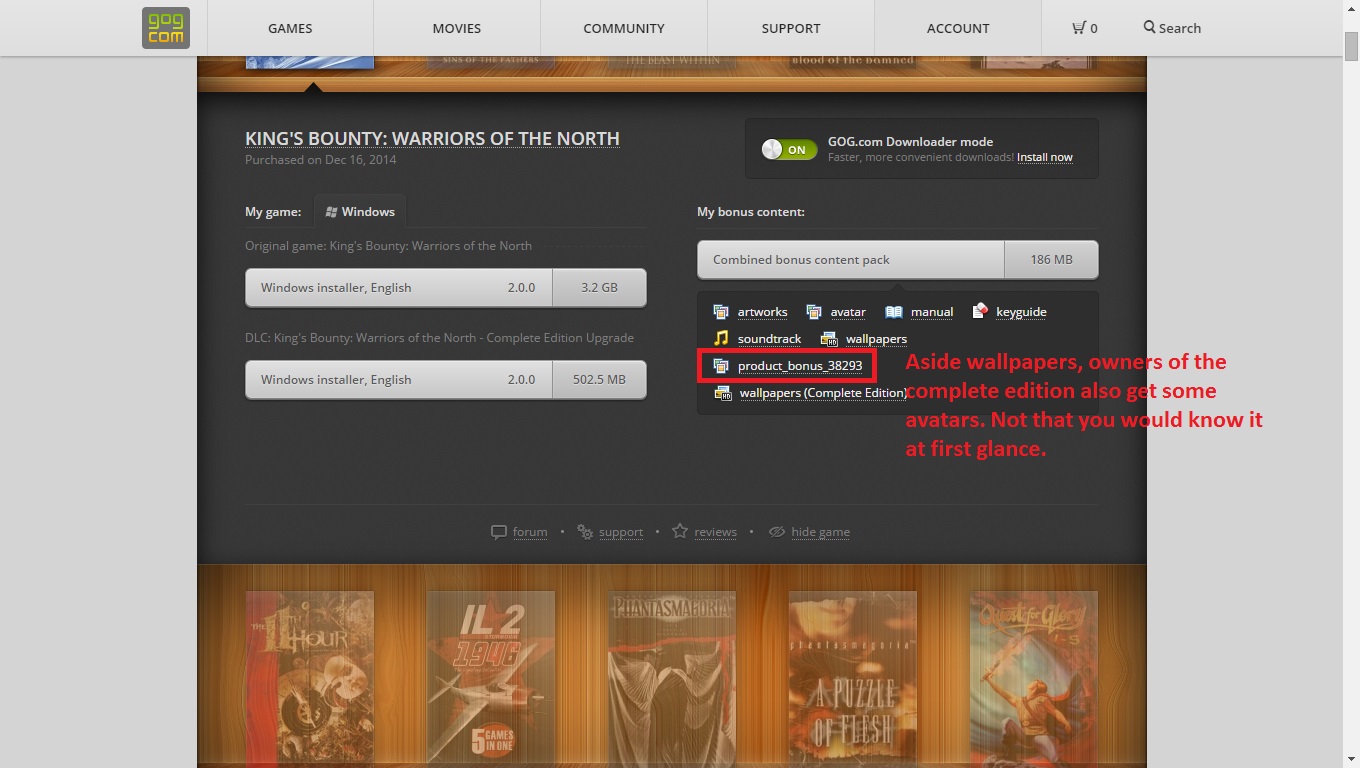Select the Blood of the Damned cover
The height and width of the screenshot is (768, 1360).
(x=853, y=62)
